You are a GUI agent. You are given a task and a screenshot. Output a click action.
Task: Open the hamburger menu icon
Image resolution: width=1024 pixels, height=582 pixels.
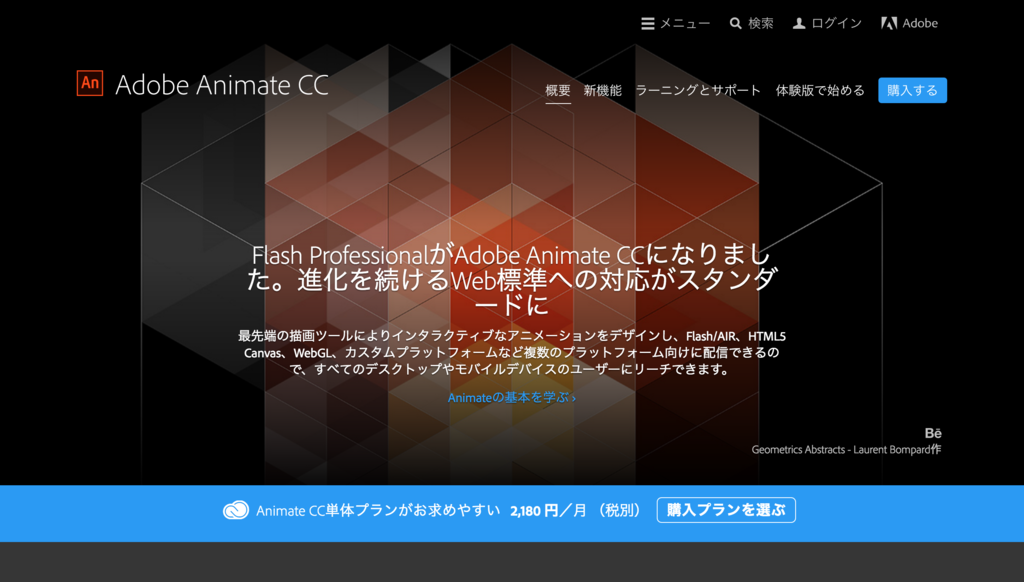pyautogui.click(x=647, y=24)
